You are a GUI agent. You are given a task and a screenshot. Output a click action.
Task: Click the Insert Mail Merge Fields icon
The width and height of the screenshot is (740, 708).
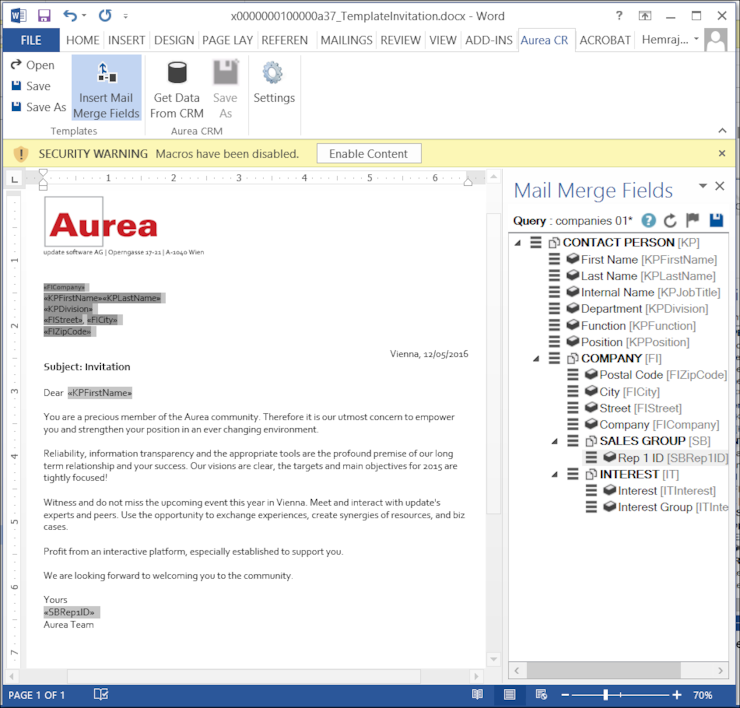click(x=107, y=72)
